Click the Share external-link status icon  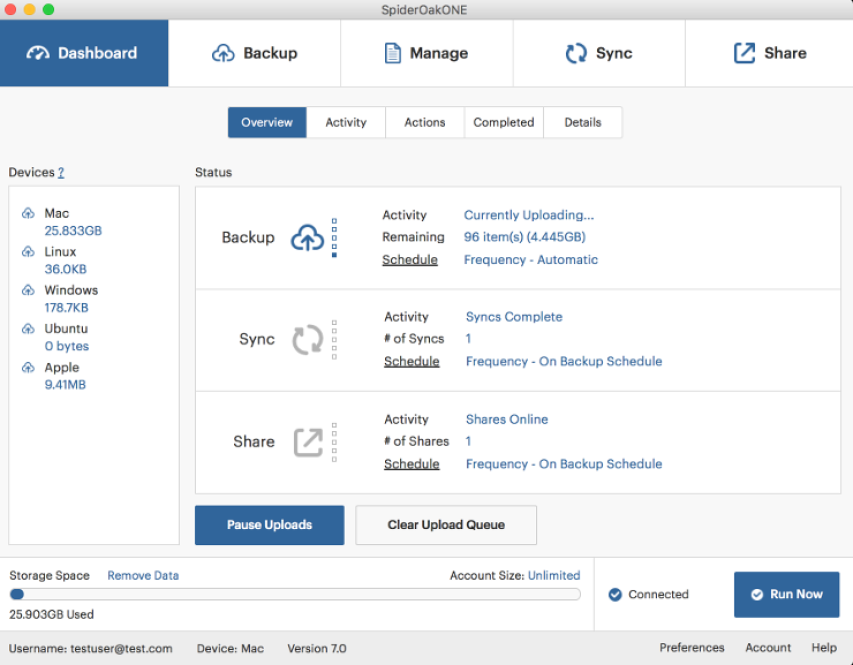(308, 442)
